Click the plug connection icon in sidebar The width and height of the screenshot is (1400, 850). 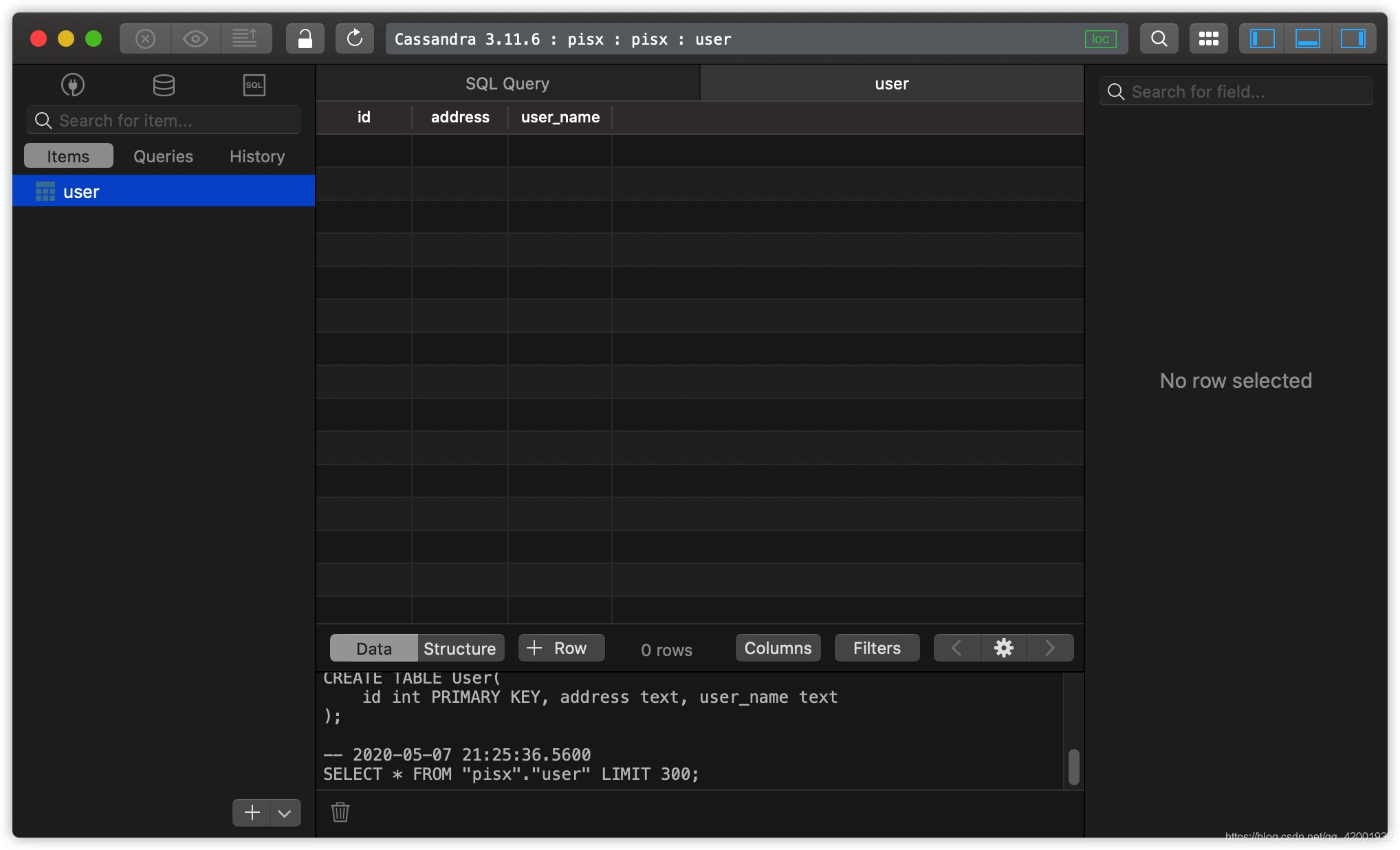pyautogui.click(x=73, y=85)
